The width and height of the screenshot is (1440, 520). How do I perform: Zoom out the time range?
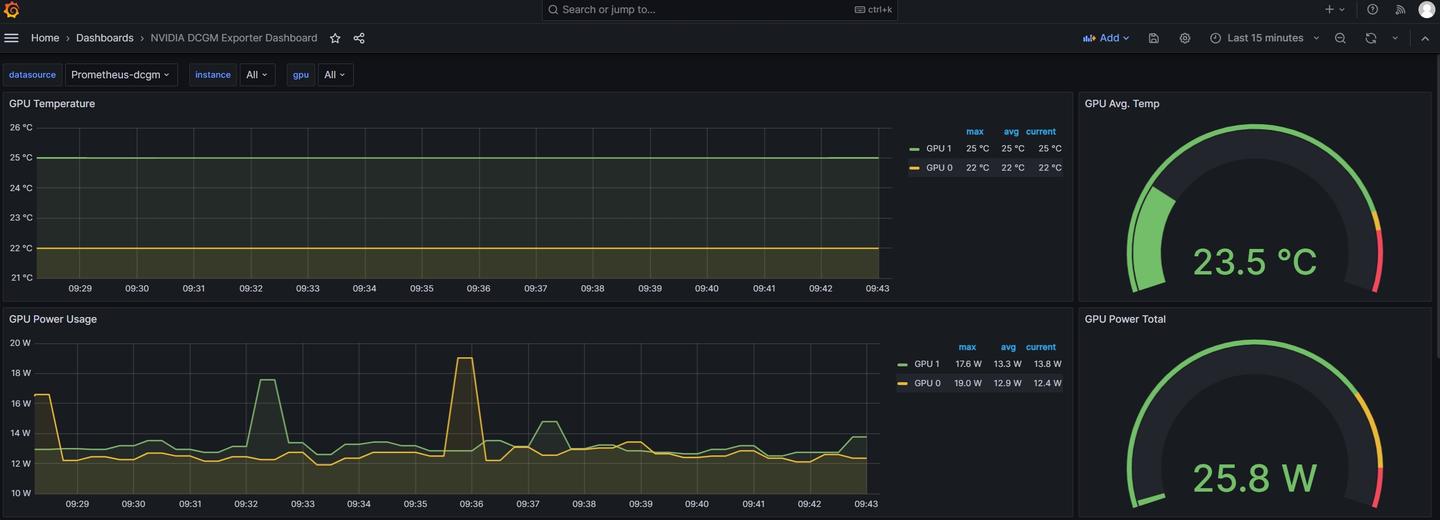1340,38
